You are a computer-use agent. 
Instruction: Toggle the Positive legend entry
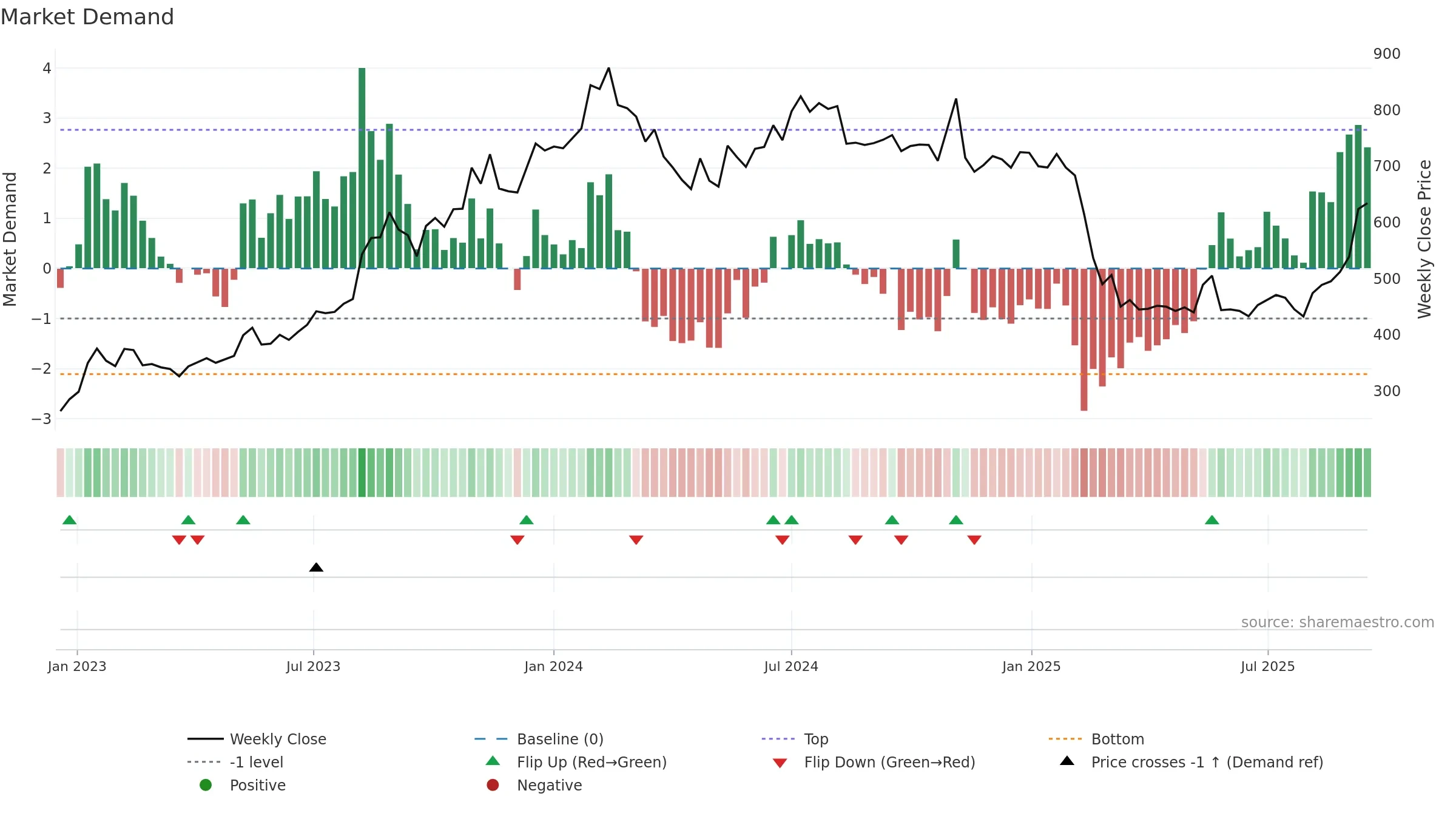click(243, 785)
